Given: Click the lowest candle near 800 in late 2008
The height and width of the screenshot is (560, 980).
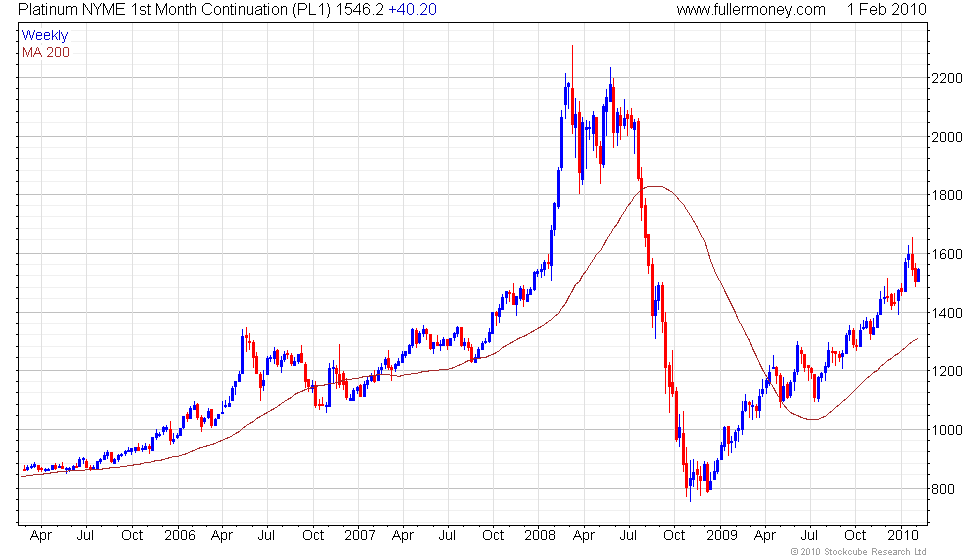Looking at the screenshot, I should tap(691, 481).
